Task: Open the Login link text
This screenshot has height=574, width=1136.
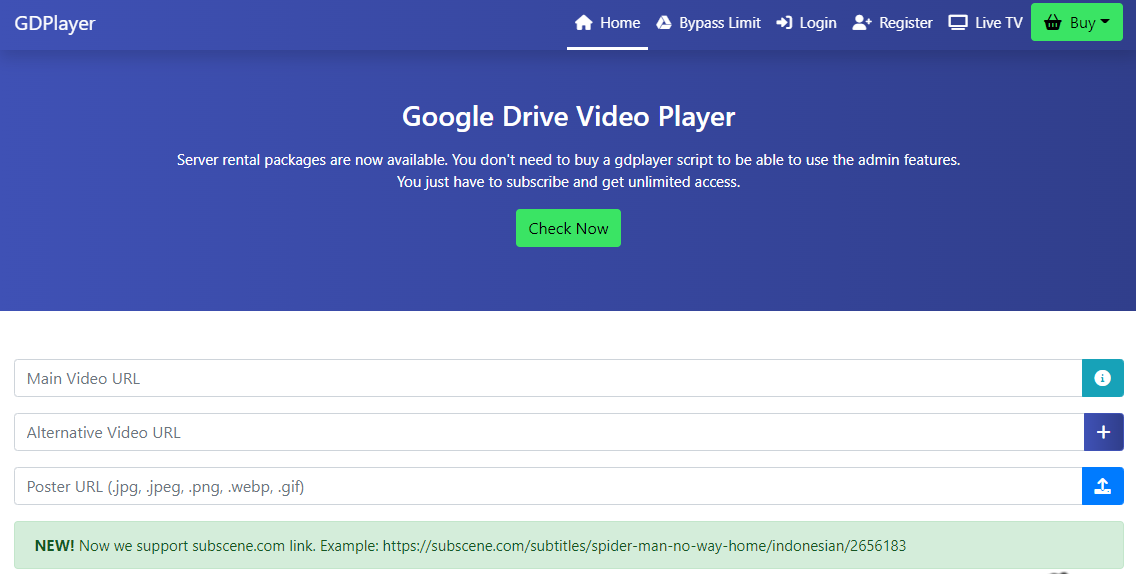Action: click(x=818, y=23)
